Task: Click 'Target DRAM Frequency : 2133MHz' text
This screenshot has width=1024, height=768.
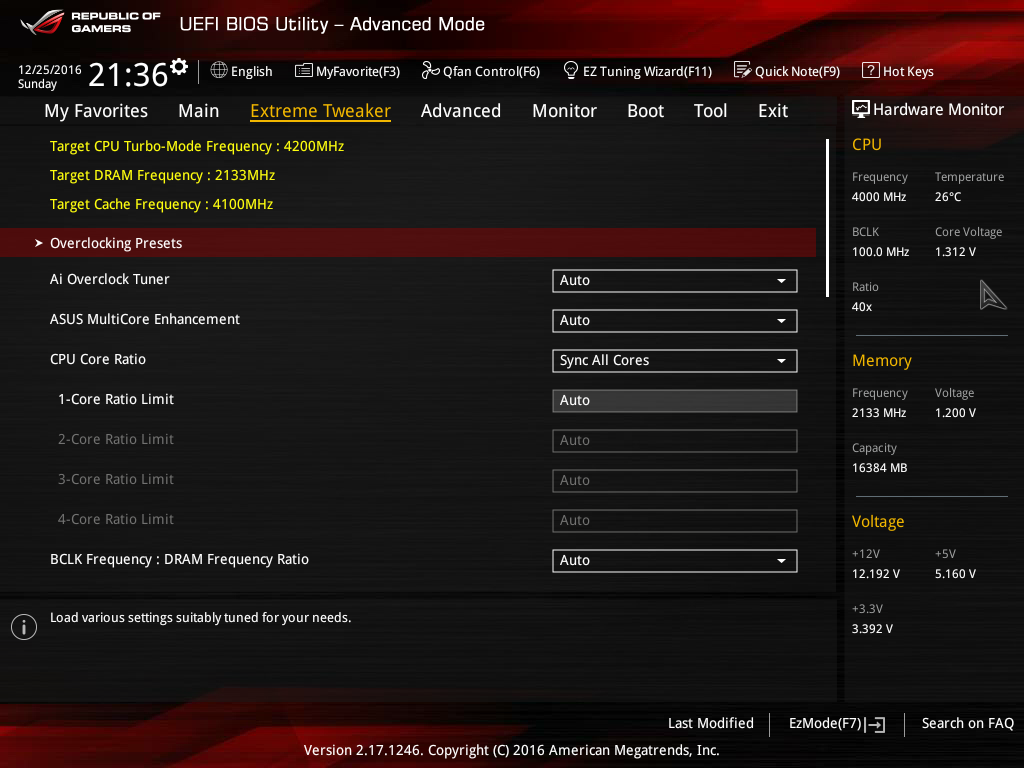Action: (162, 175)
